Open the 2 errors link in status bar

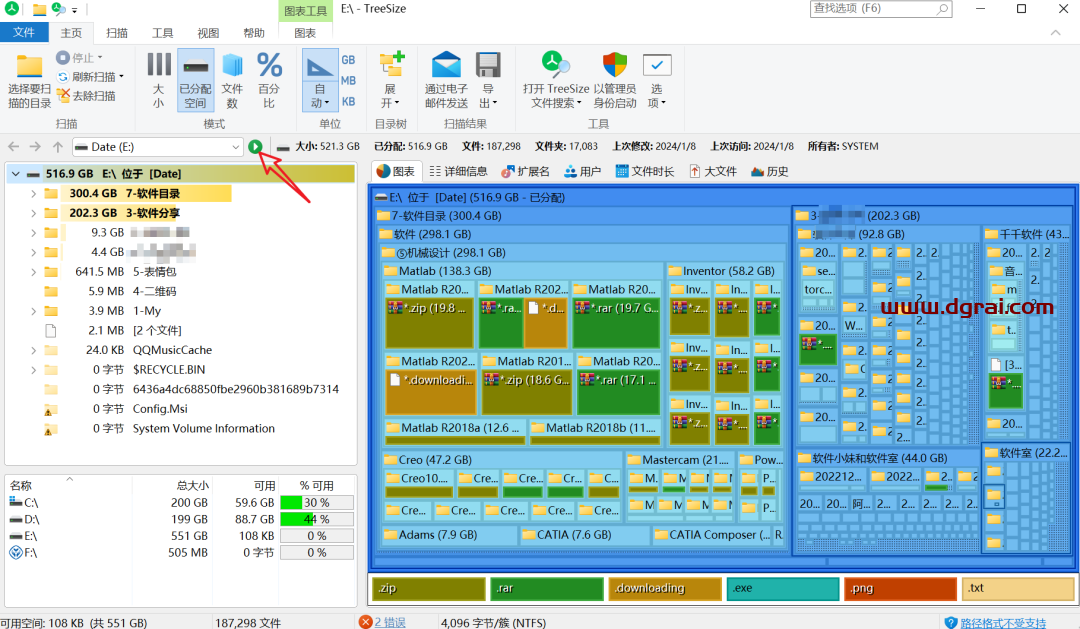click(x=390, y=622)
